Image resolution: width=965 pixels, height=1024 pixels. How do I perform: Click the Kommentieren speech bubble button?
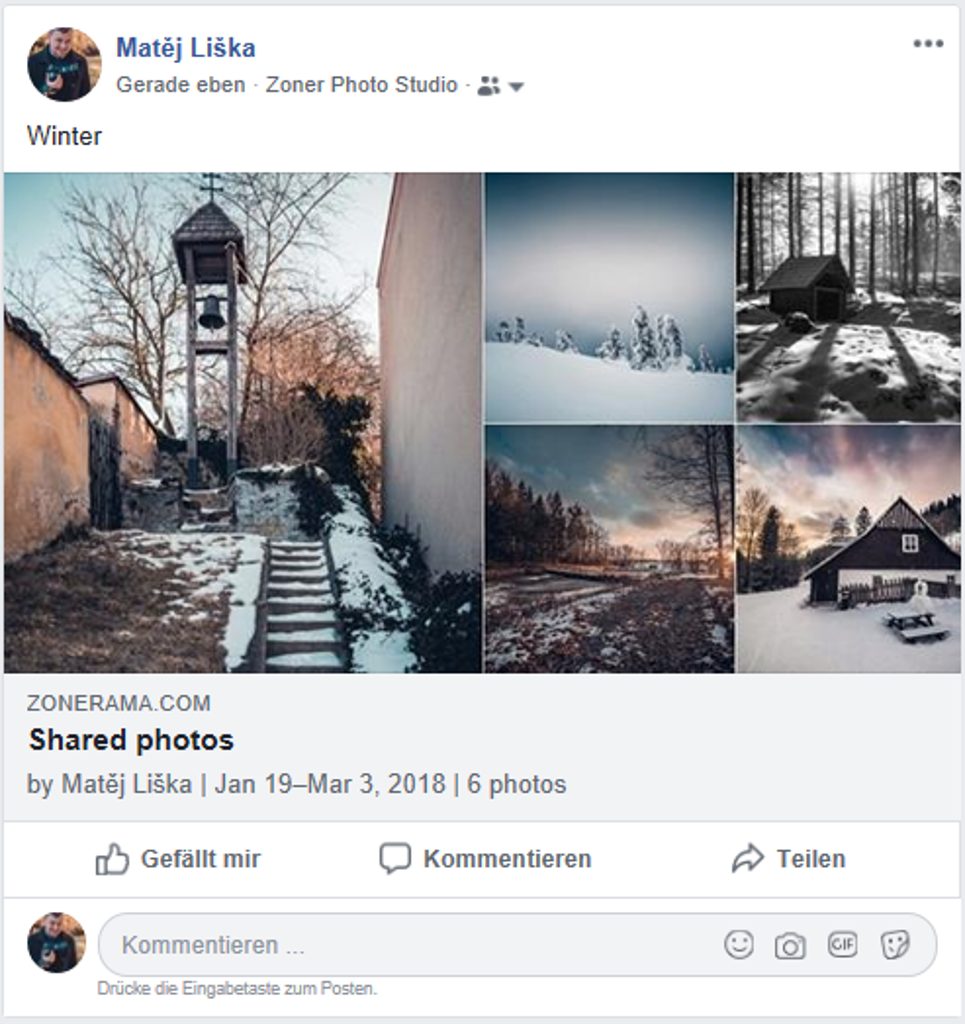(x=486, y=859)
